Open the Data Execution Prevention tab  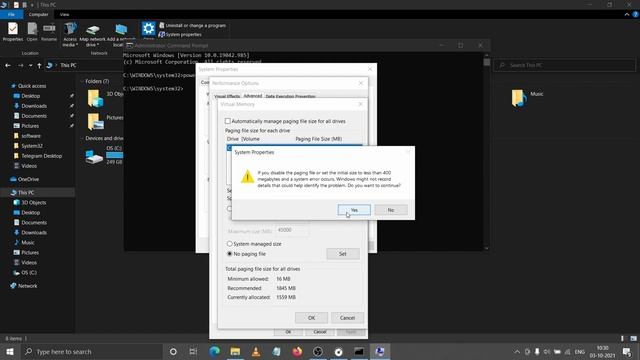(x=290, y=96)
